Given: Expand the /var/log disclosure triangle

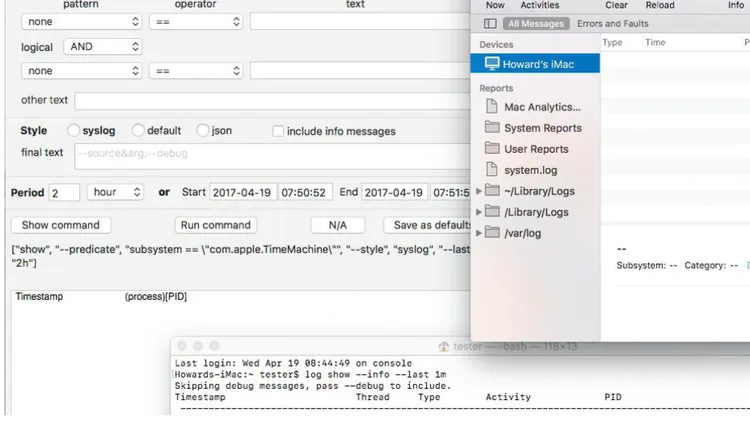Looking at the screenshot, I should (x=479, y=233).
